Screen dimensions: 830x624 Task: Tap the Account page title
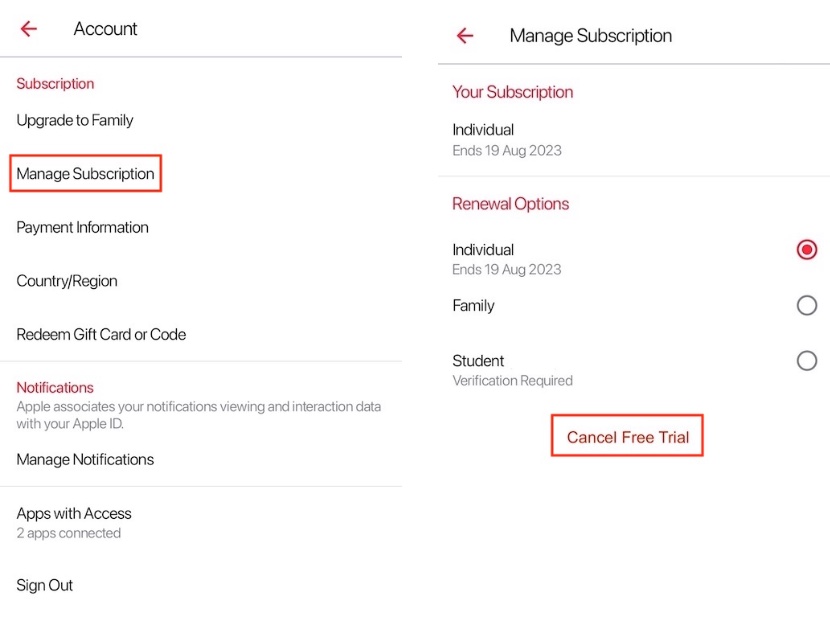click(105, 29)
